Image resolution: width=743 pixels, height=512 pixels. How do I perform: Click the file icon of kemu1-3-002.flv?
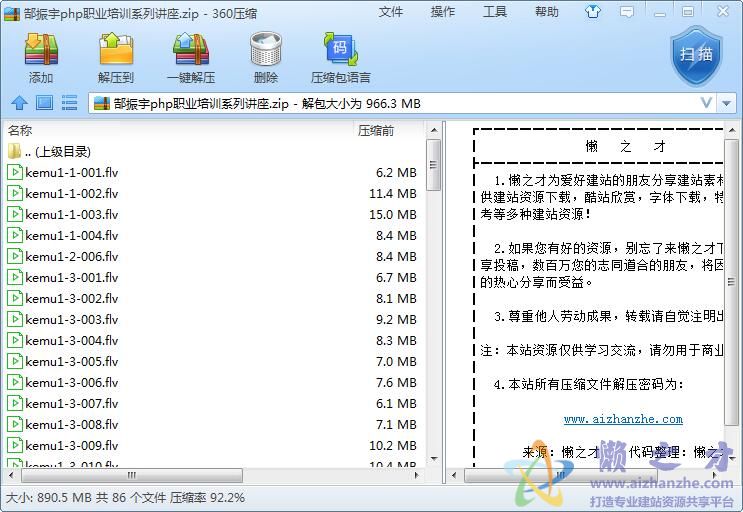(15, 298)
